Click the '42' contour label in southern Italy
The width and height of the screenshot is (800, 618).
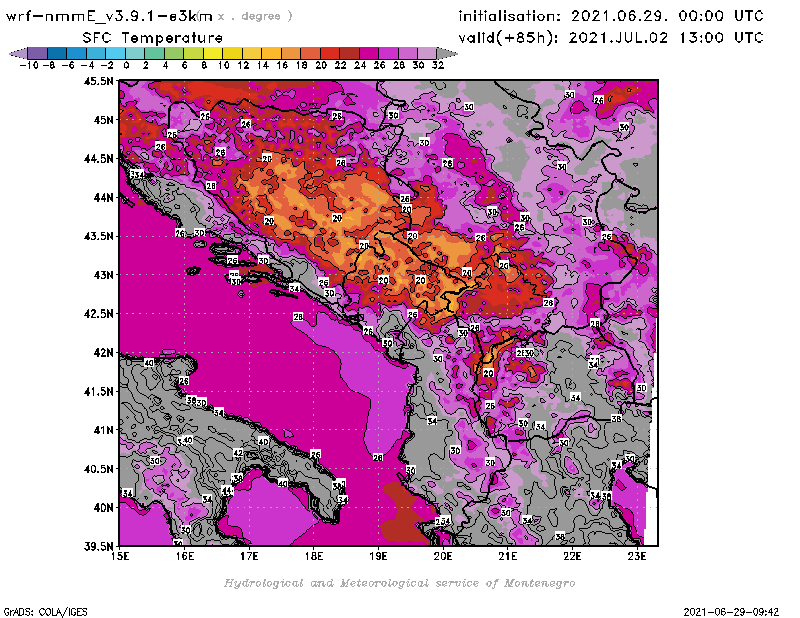point(238,453)
